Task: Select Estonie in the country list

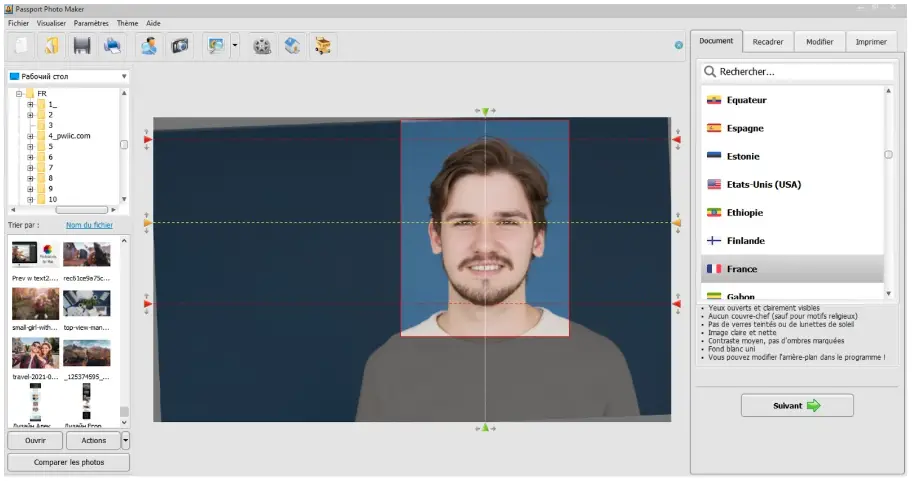Action: tap(792, 156)
